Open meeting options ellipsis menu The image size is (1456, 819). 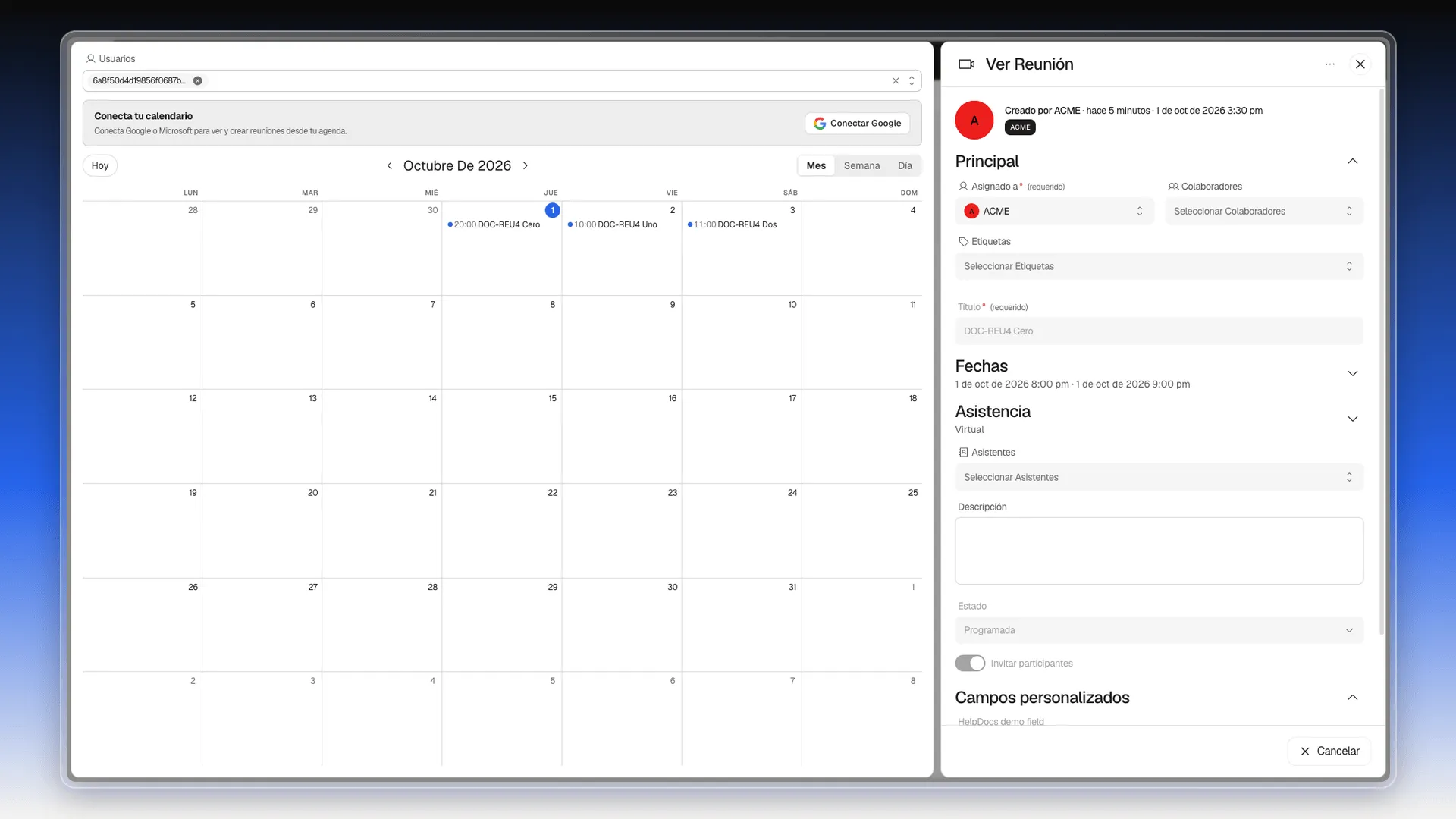coord(1329,64)
